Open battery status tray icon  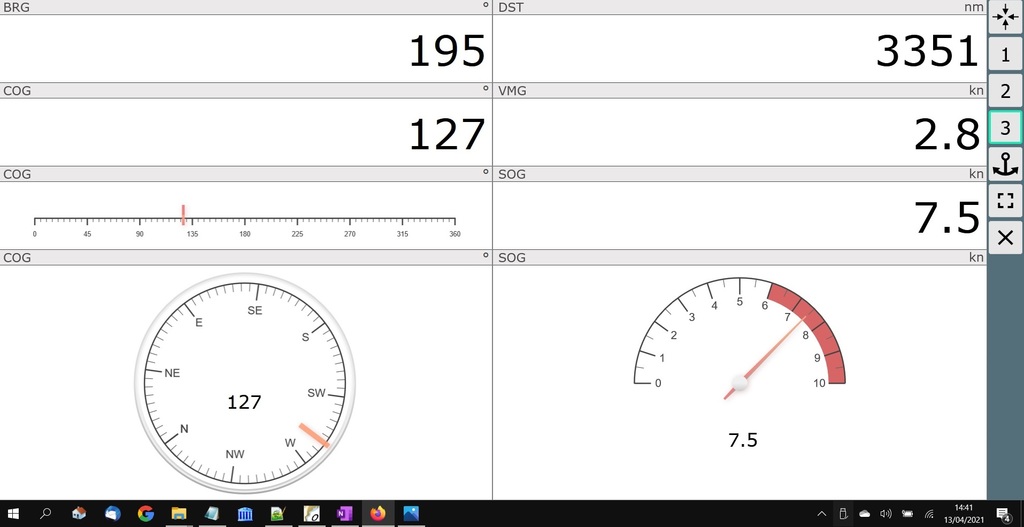click(907, 514)
